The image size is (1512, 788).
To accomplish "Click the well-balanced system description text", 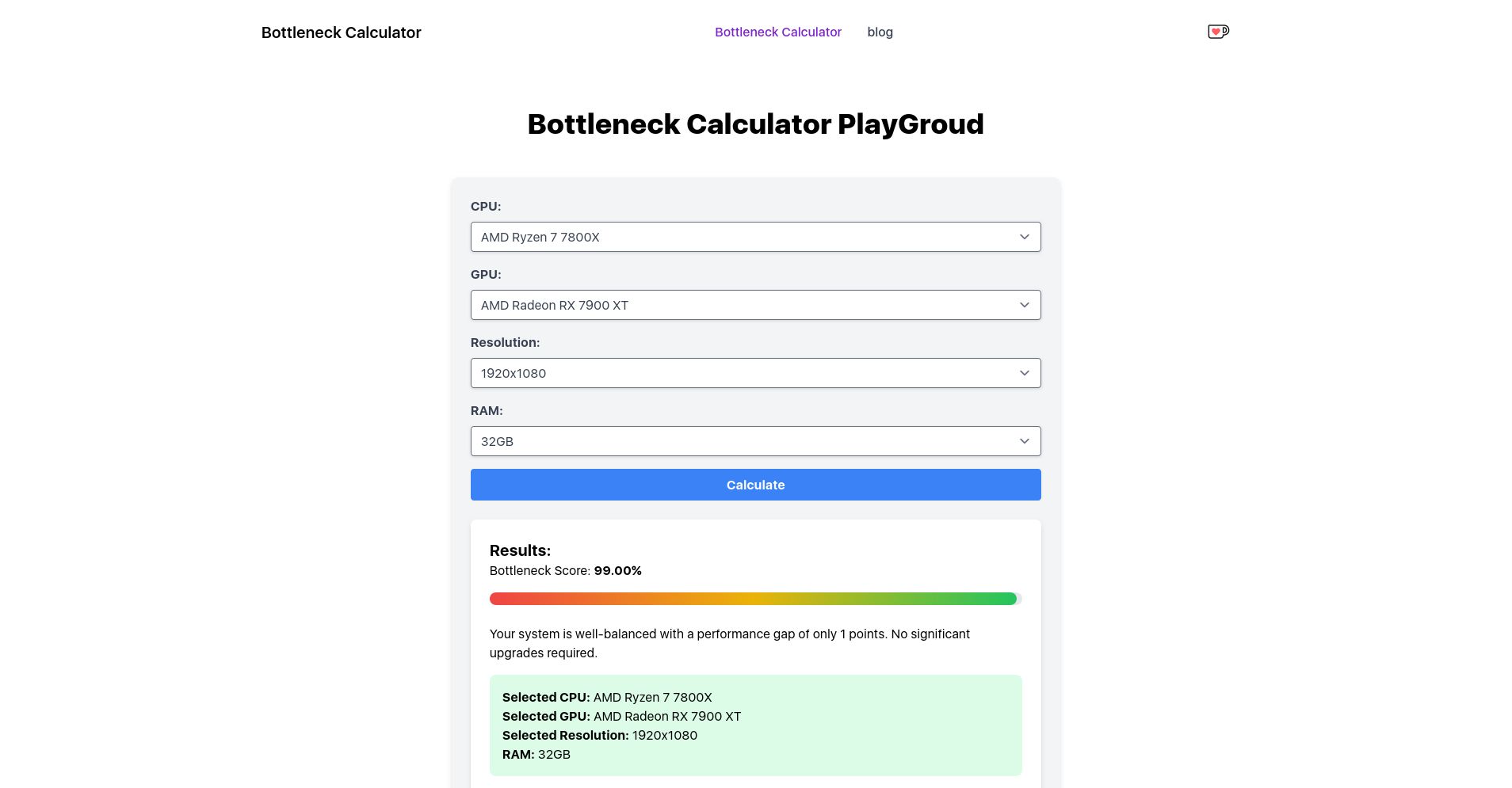I will [729, 643].
